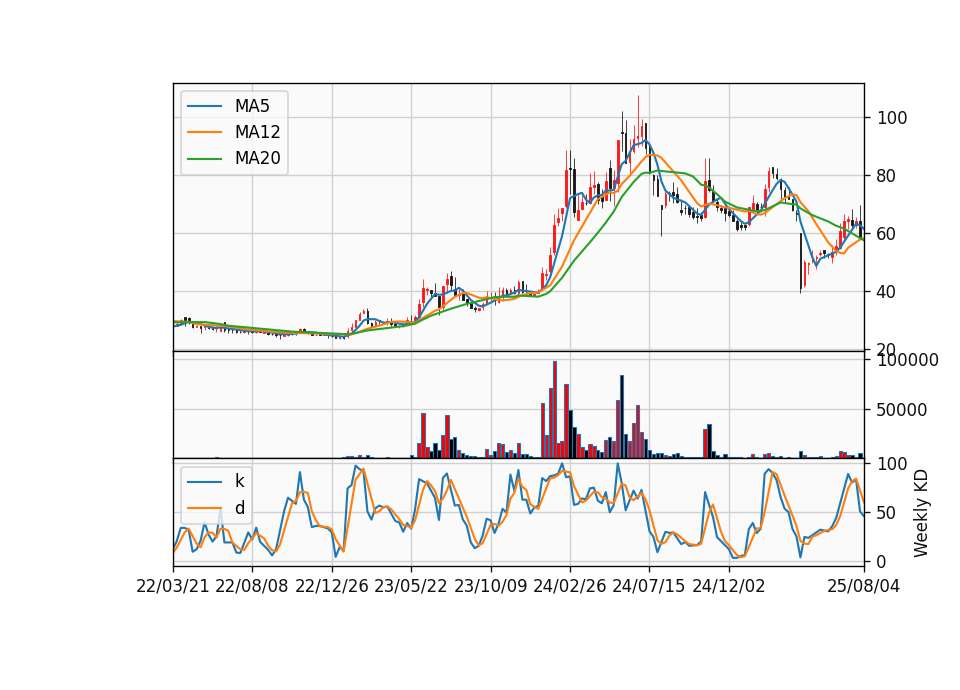Click the Weekly KD axis title
Viewport: 960px width, 690px height.
(x=921, y=514)
